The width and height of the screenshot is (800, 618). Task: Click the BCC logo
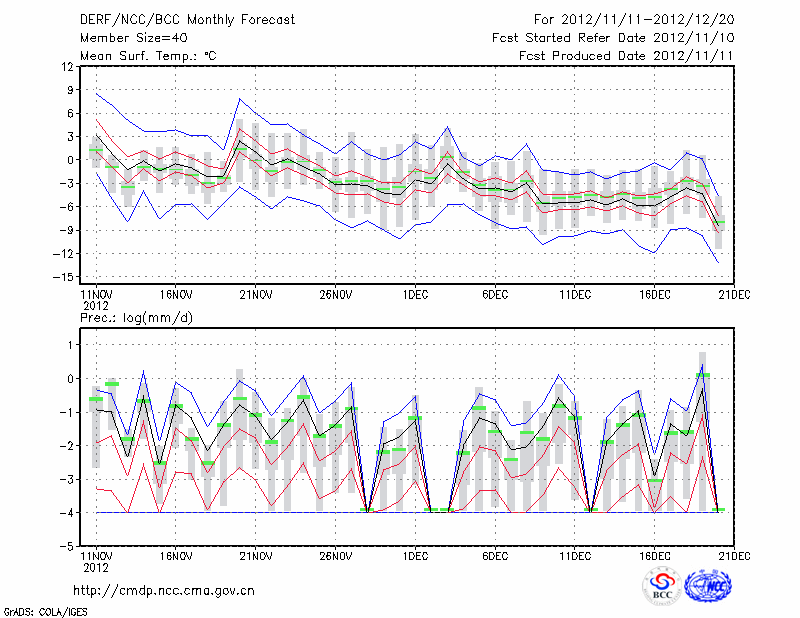[661, 586]
